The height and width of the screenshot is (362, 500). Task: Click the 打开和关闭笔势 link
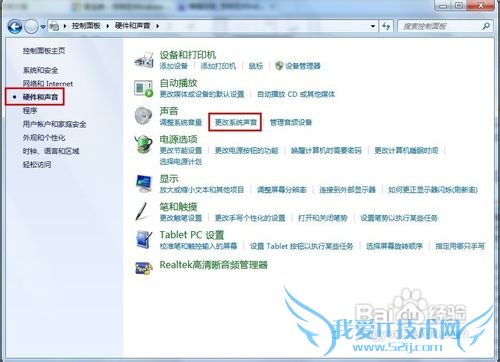[x=323, y=218]
